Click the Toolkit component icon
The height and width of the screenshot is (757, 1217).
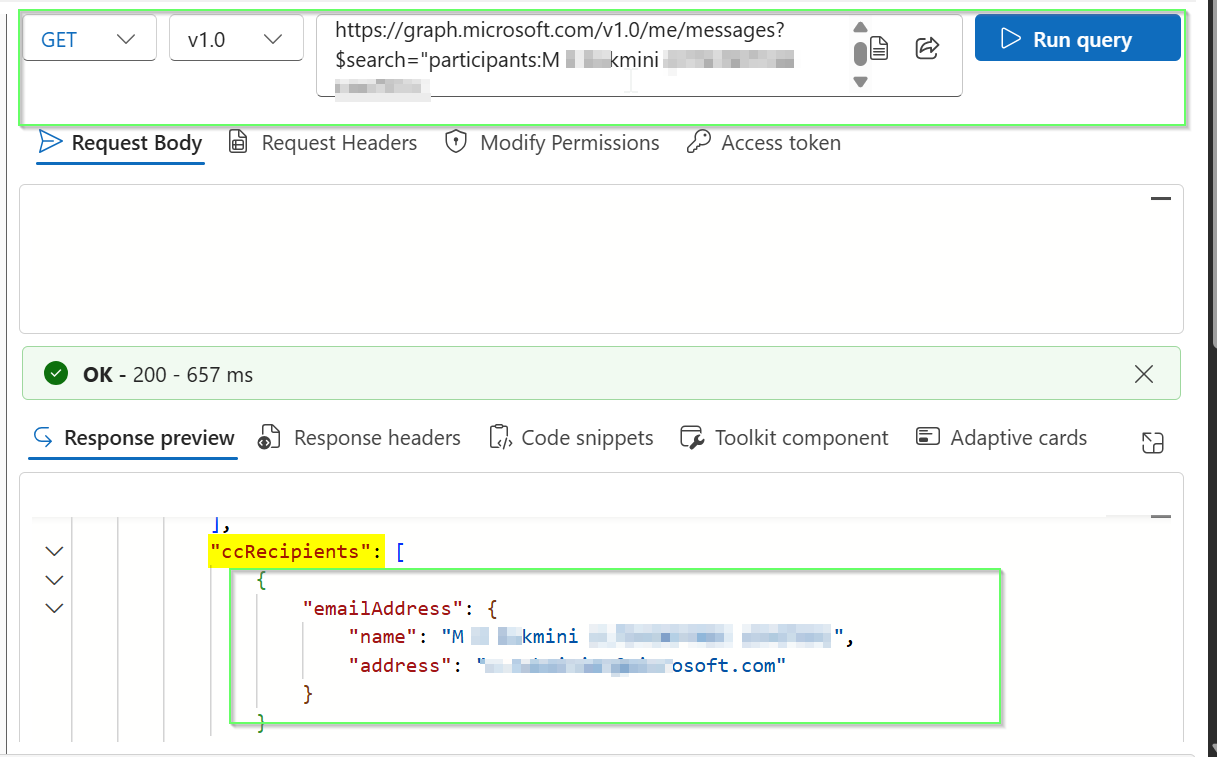692,438
